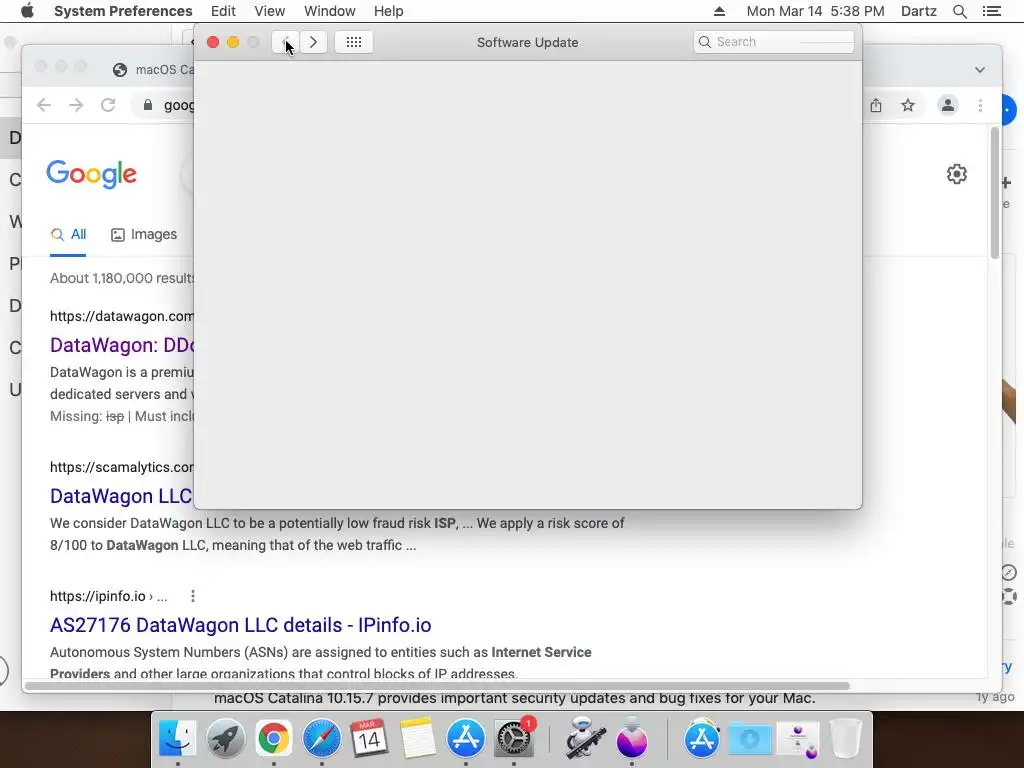Screen dimensions: 1024x768
Task: Open the Chrome profile avatar
Action: tap(948, 105)
